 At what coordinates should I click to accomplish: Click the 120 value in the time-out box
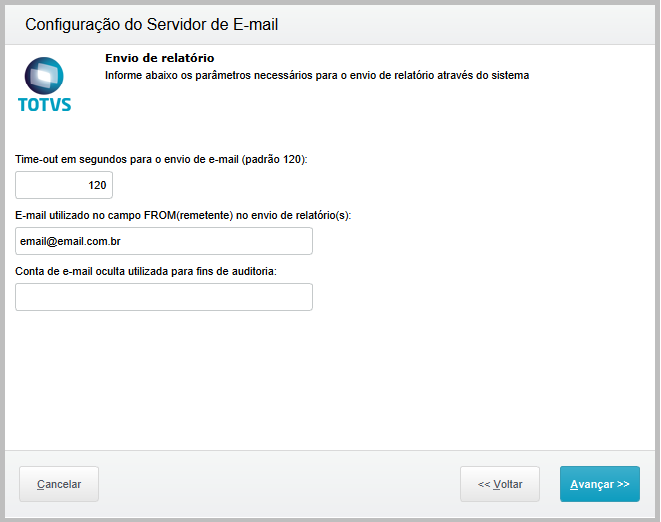[97, 185]
